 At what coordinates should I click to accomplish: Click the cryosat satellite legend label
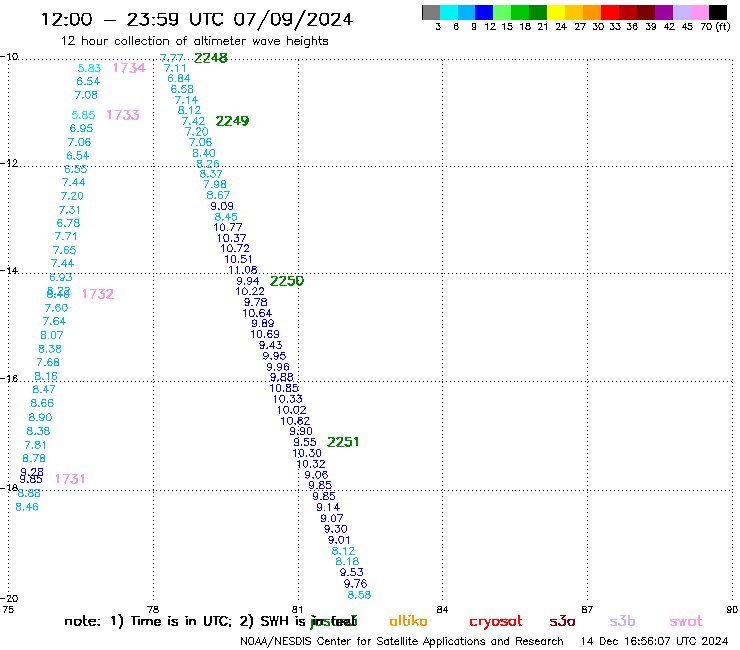pos(496,621)
